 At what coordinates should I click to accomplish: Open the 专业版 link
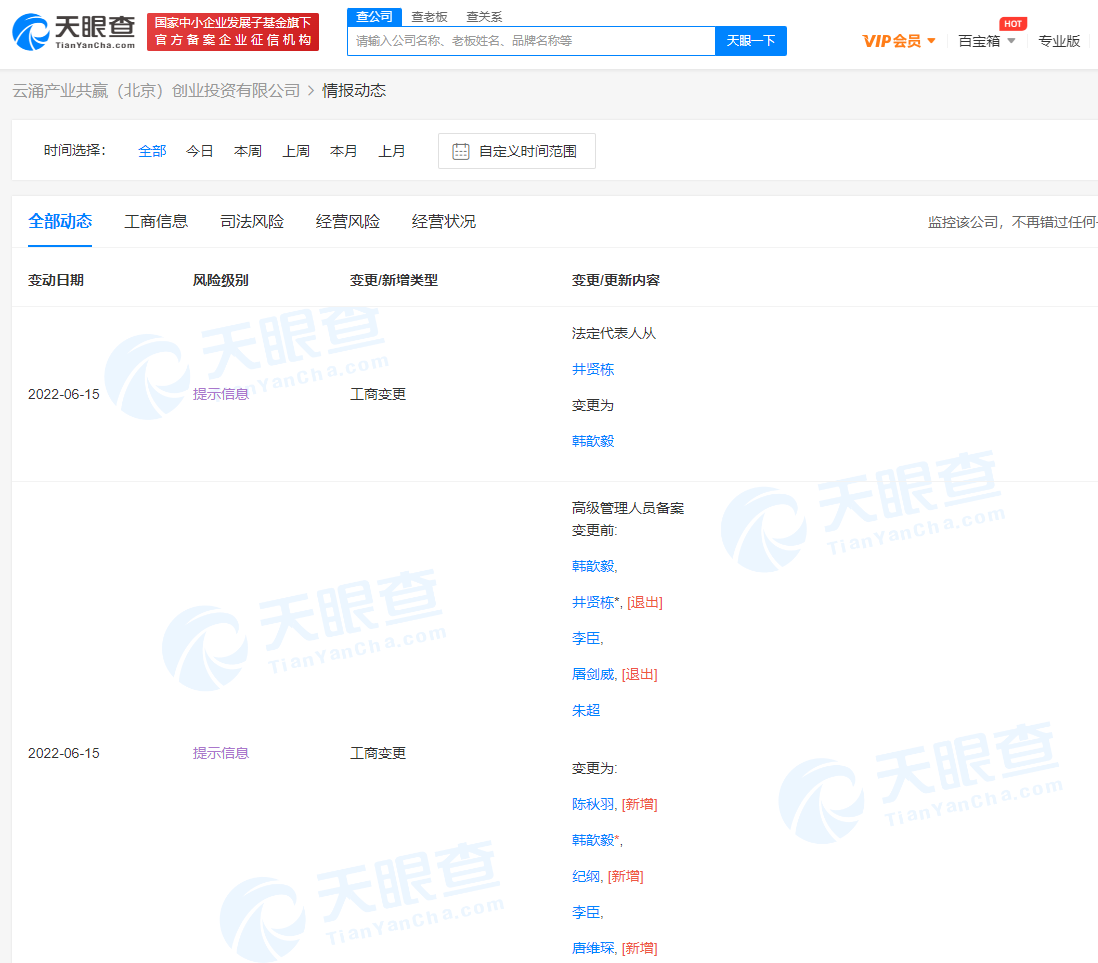pos(1059,41)
